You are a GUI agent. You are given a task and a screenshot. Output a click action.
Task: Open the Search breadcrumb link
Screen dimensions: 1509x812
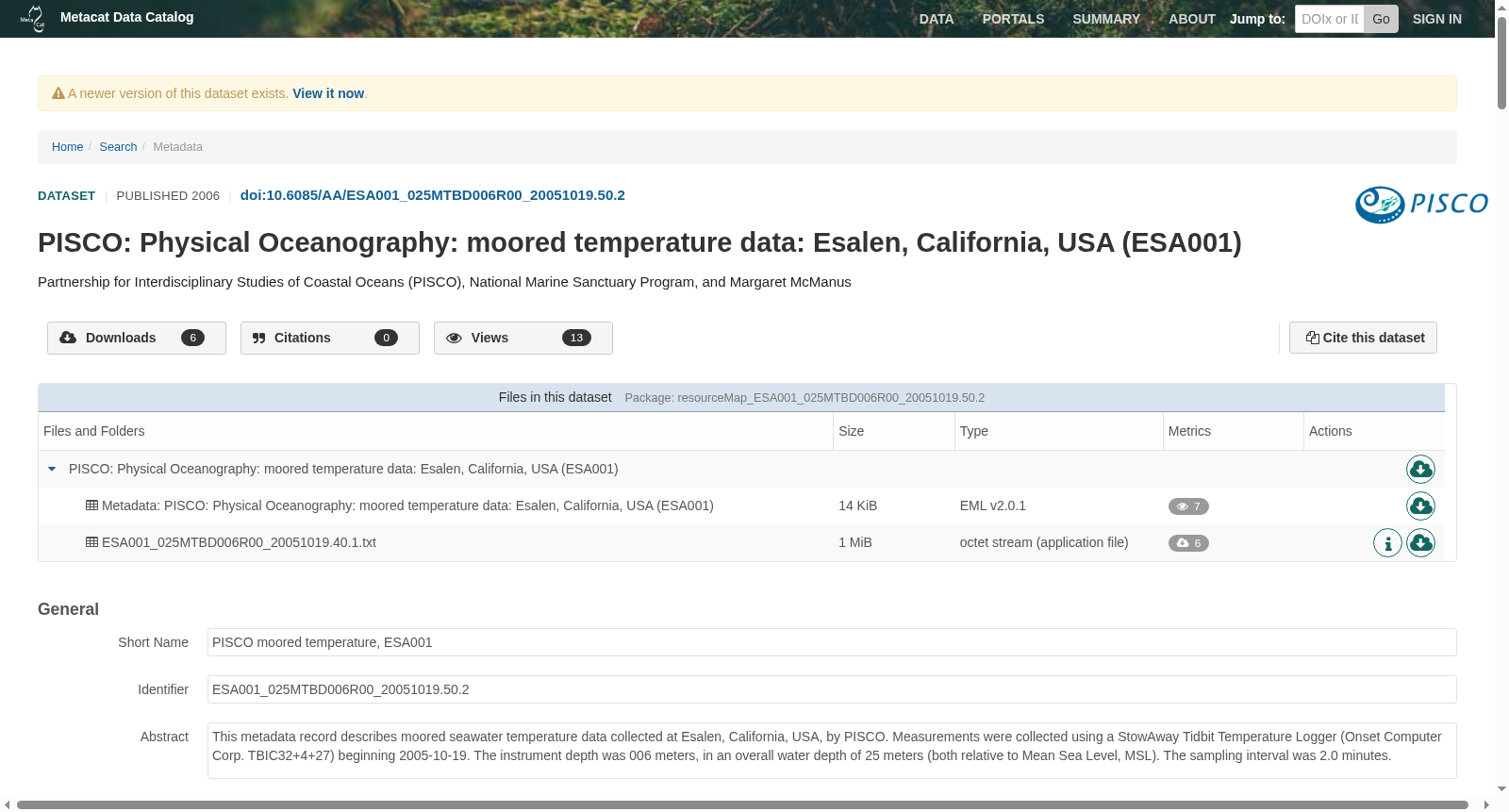118,147
